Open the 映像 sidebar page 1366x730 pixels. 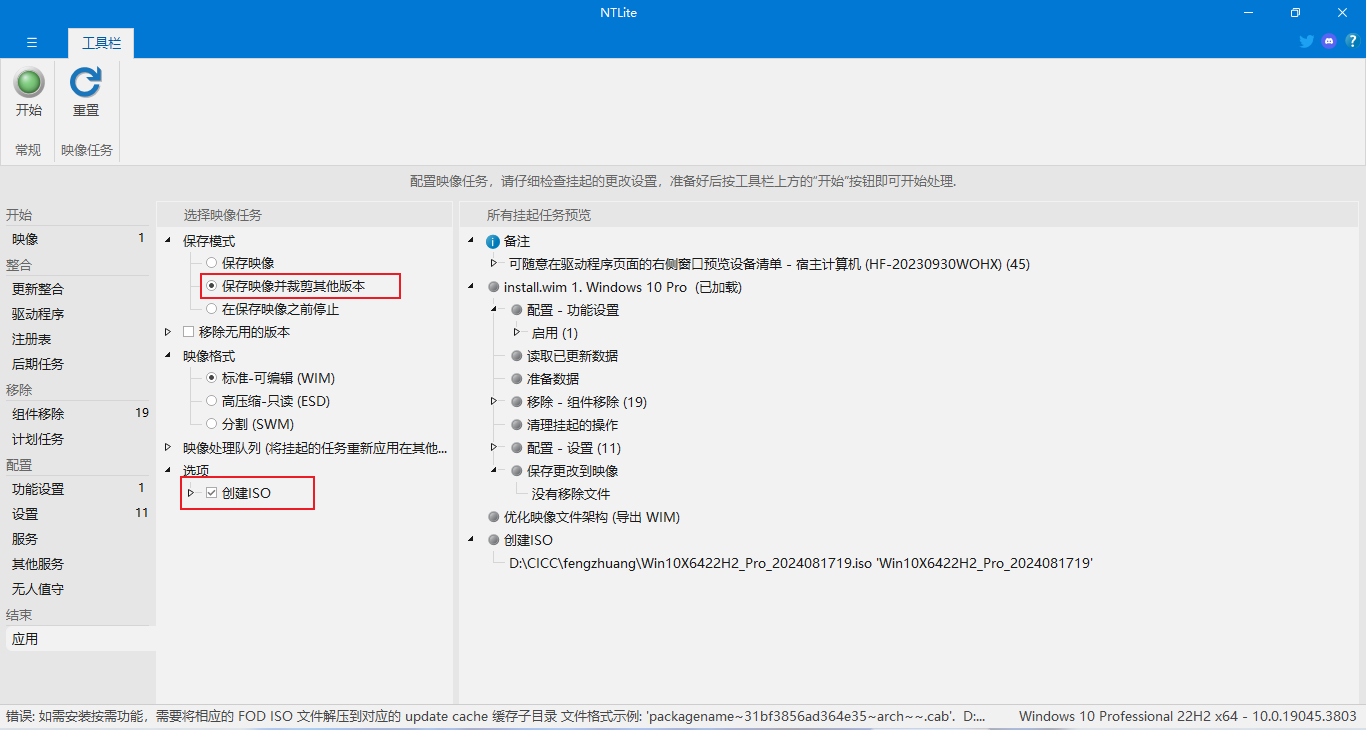(78, 239)
